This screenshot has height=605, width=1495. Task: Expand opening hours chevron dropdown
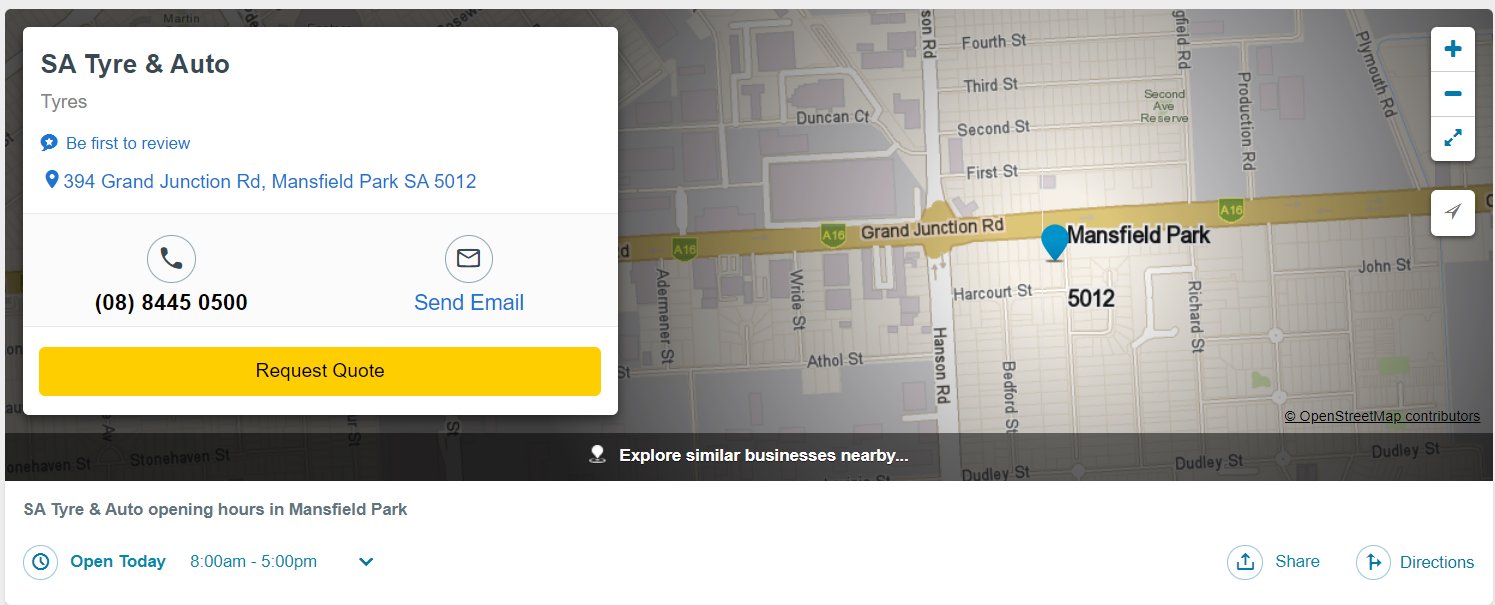pyautogui.click(x=366, y=562)
